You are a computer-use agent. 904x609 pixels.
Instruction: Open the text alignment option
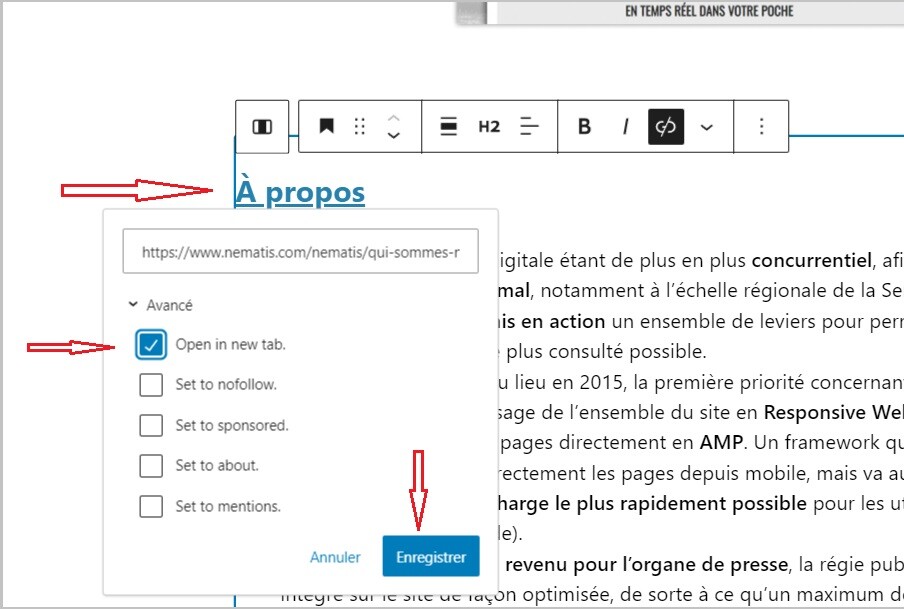[530, 127]
